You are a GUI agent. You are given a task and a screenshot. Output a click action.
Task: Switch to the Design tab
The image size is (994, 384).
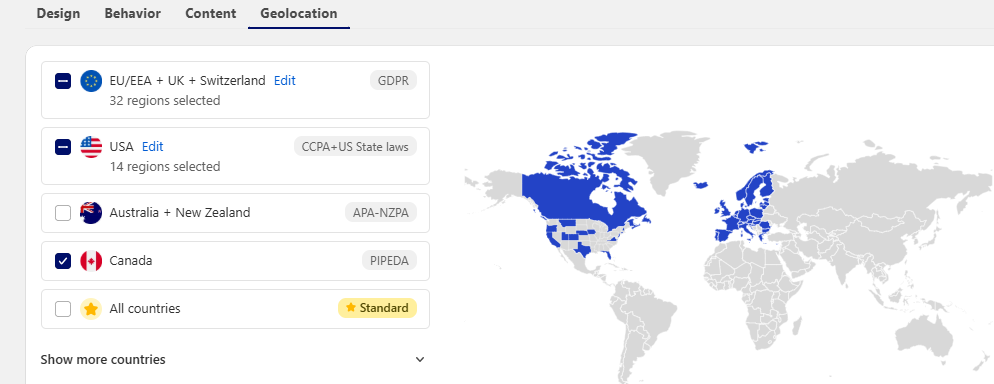[x=58, y=13]
